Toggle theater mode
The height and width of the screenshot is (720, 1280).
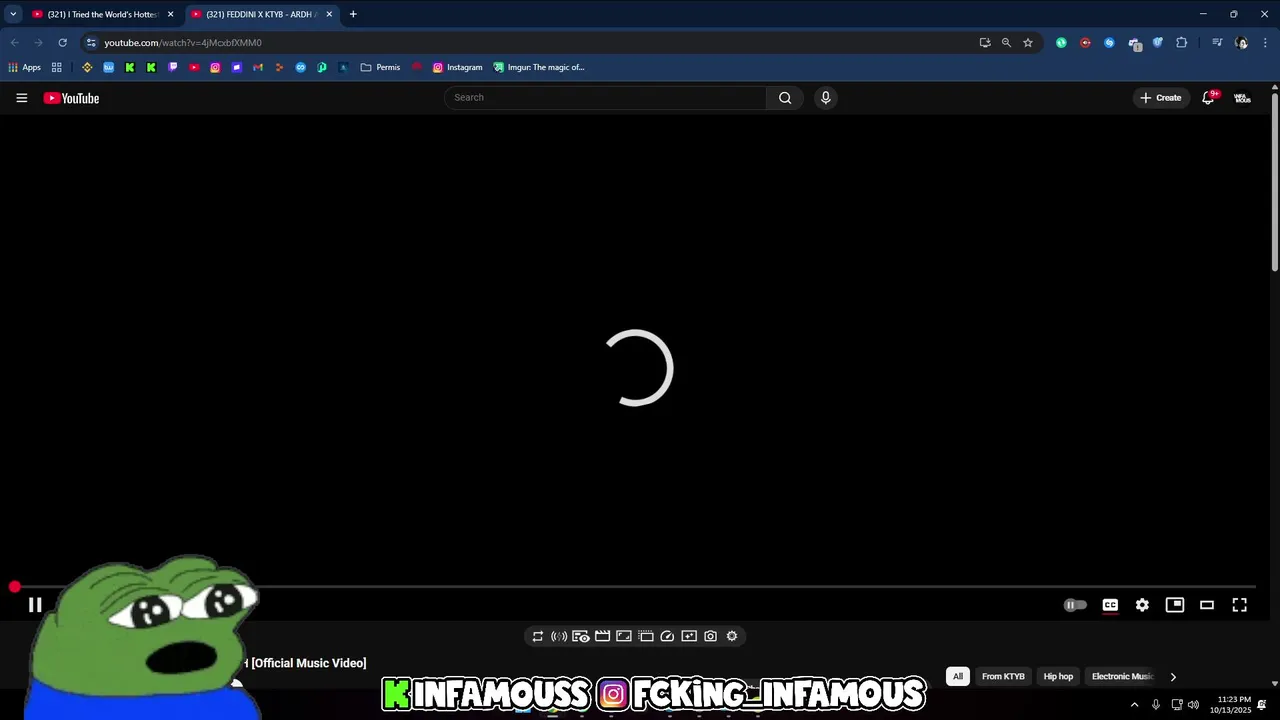point(1207,605)
